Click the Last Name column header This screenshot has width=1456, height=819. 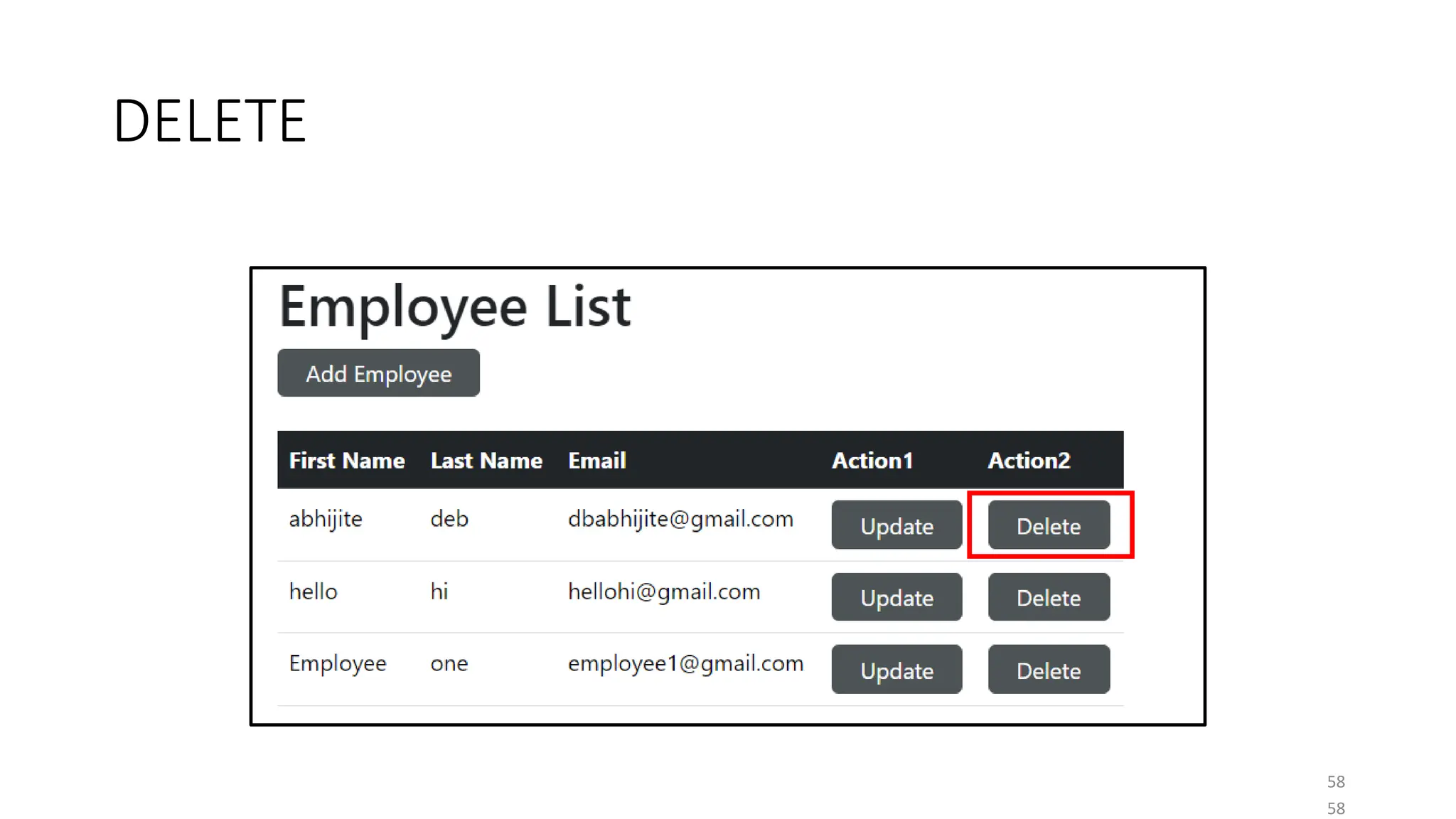click(486, 461)
